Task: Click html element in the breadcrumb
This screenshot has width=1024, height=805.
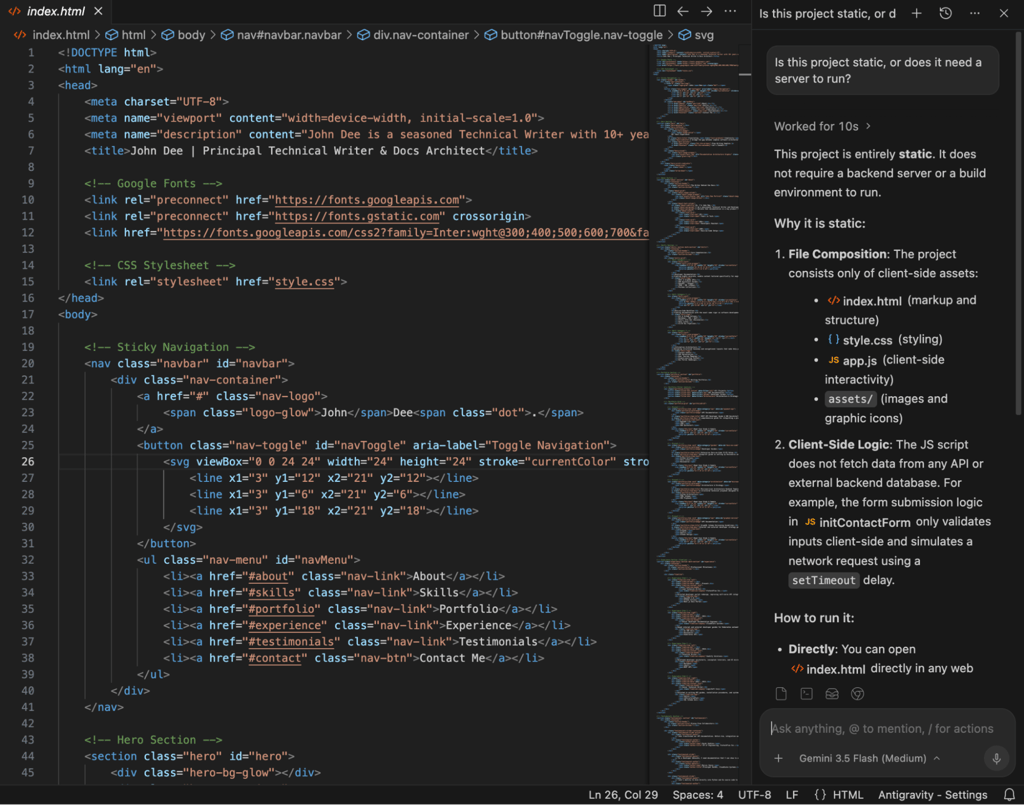Action: [126, 35]
